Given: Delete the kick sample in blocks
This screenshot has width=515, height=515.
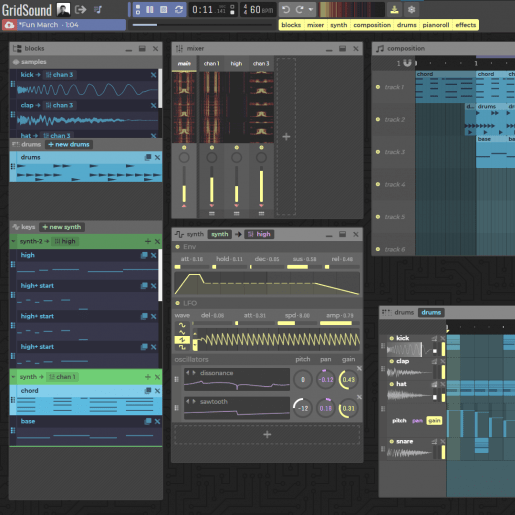Looking at the screenshot, I should (x=153, y=75).
